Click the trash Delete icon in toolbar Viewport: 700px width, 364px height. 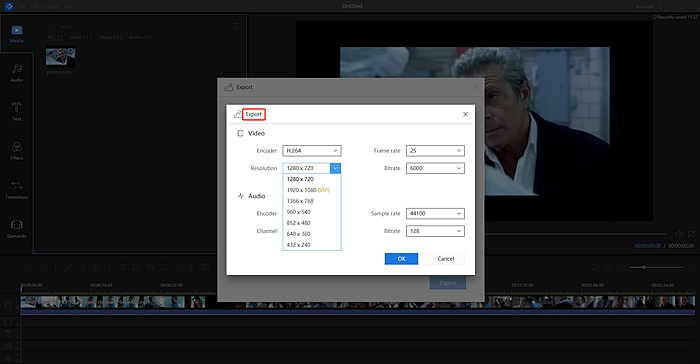coord(96,267)
